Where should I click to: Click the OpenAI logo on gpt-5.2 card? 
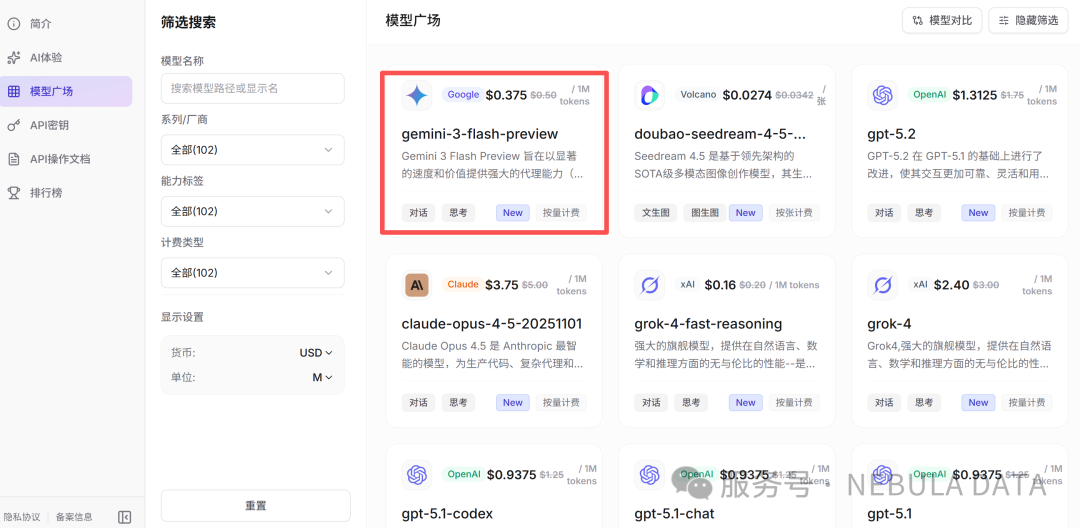point(882,95)
